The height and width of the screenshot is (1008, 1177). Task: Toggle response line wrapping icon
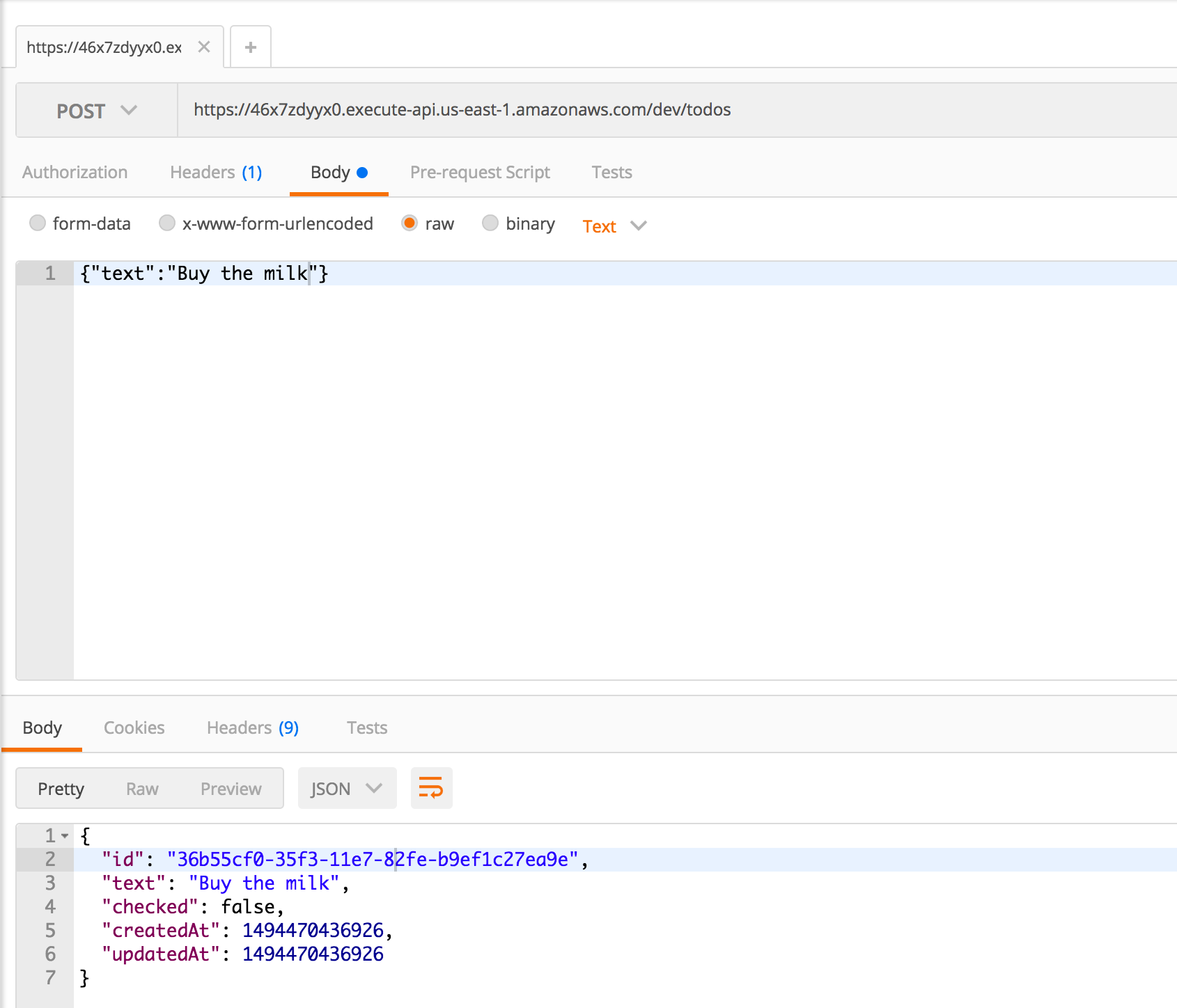pos(431,788)
